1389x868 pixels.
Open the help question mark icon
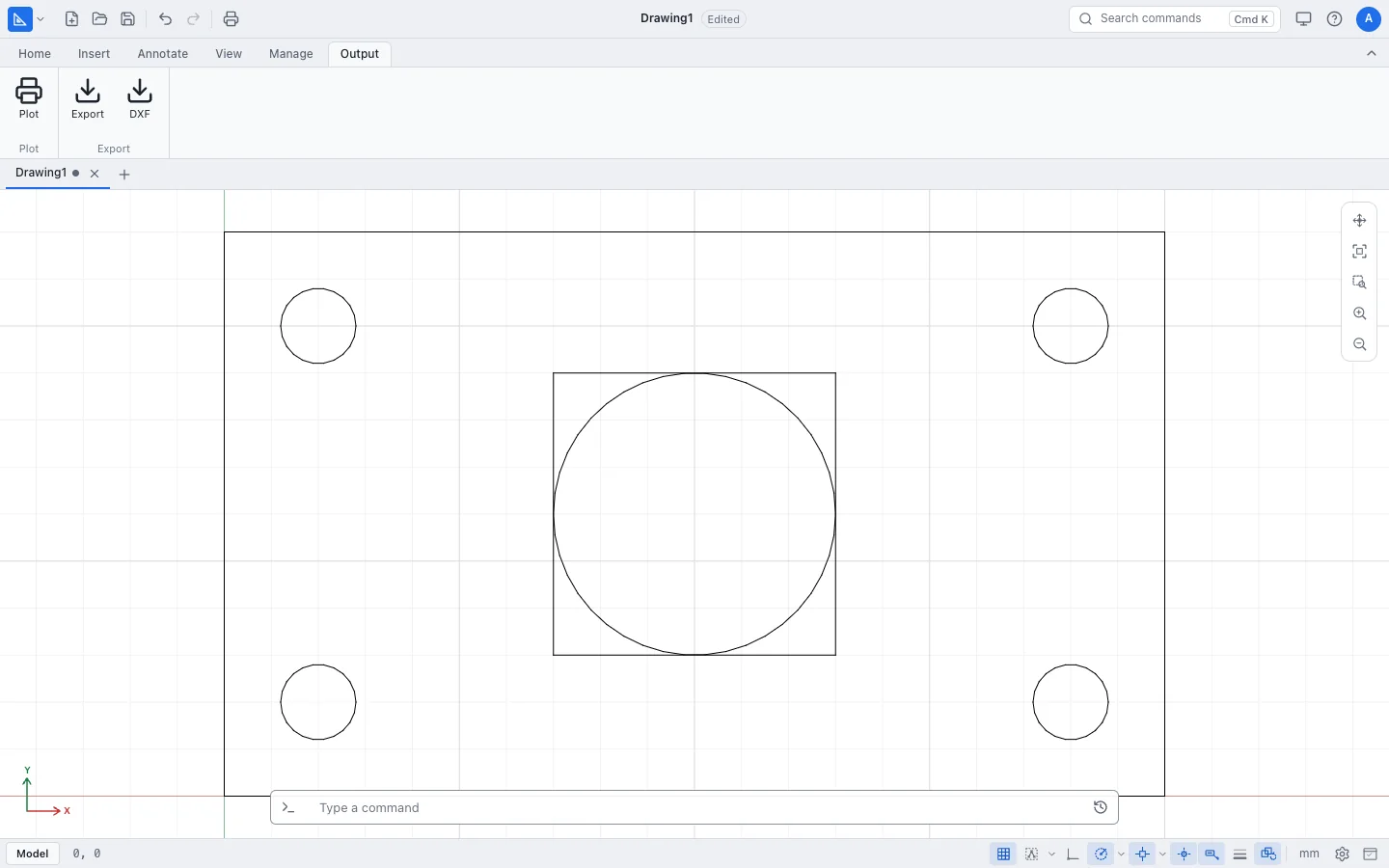click(1335, 19)
